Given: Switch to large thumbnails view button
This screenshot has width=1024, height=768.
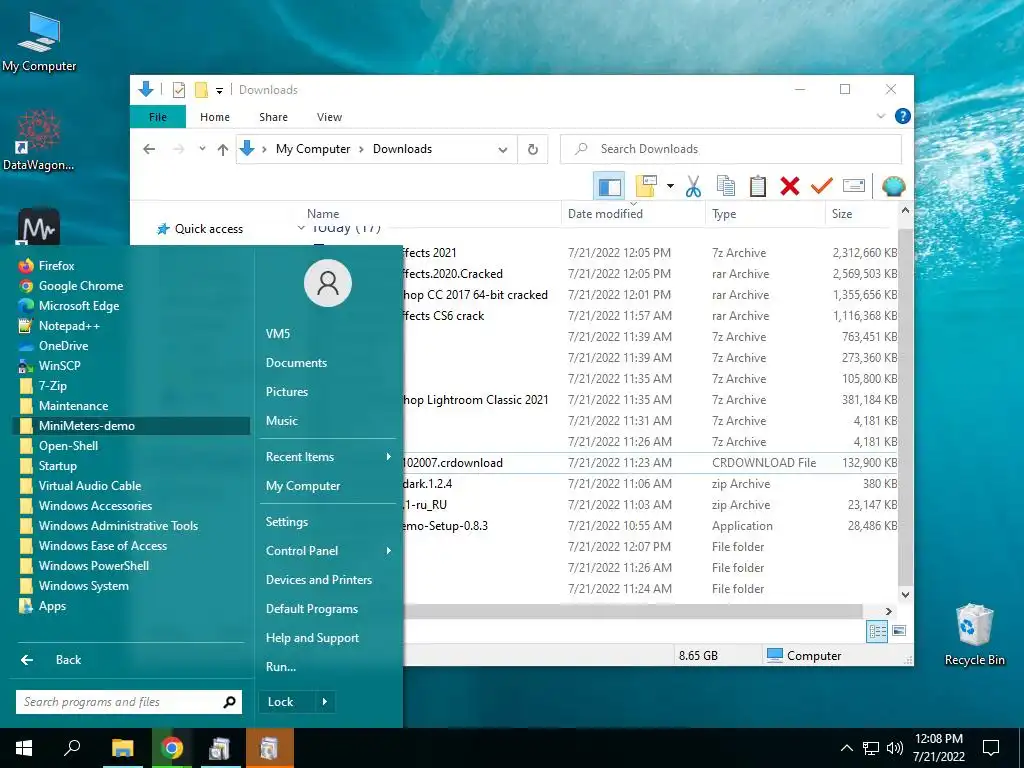Looking at the screenshot, I should coord(899,631).
